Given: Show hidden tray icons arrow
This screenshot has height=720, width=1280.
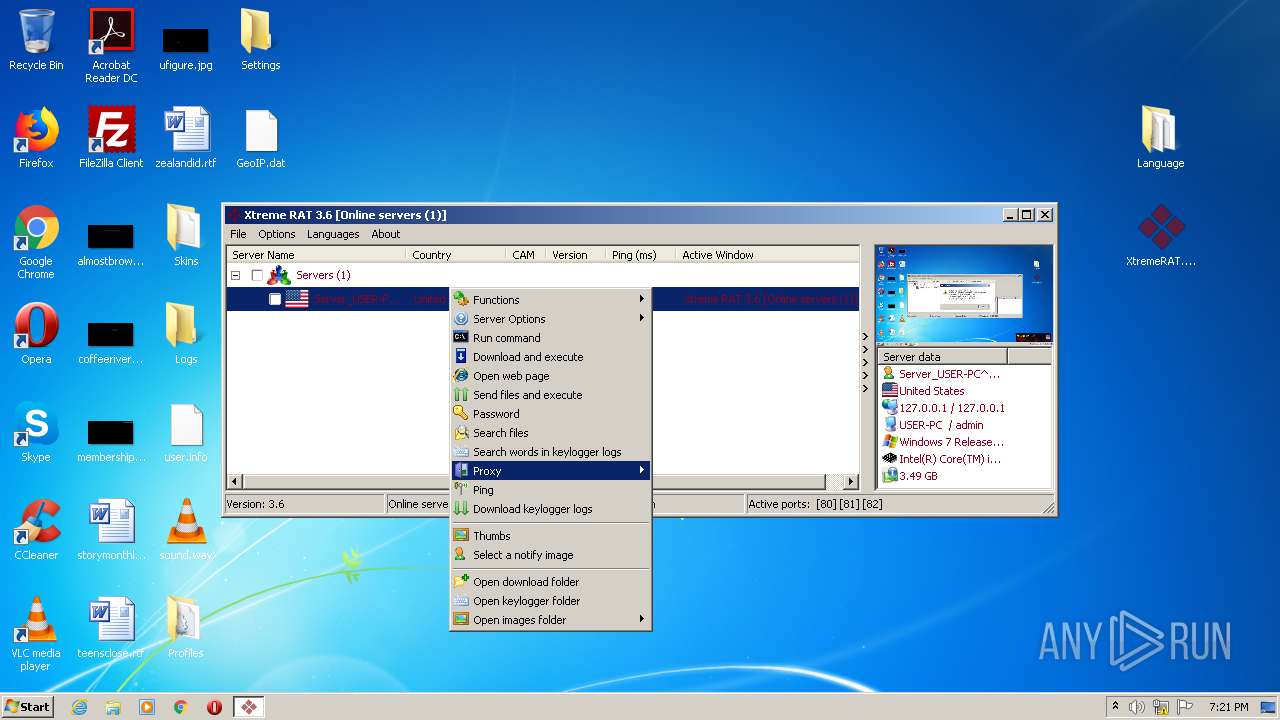Looking at the screenshot, I should pyautogui.click(x=1115, y=707).
